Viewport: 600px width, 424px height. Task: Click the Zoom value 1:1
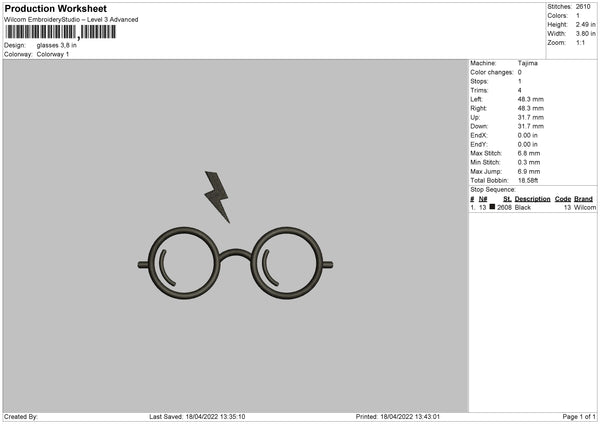click(580, 42)
